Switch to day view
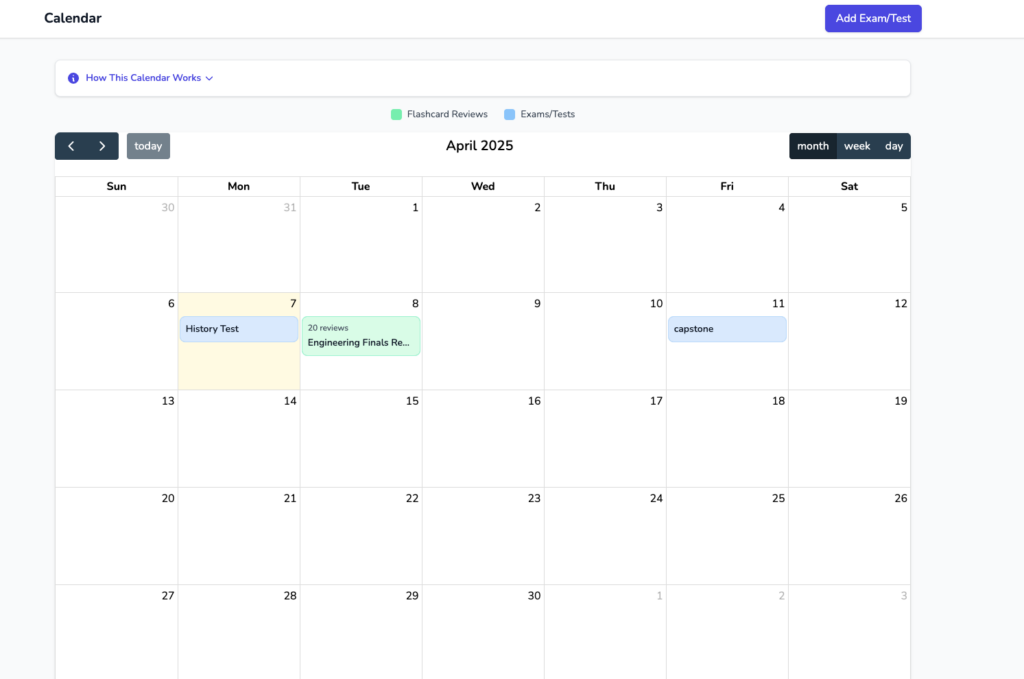This screenshot has width=1024, height=679. (x=894, y=146)
